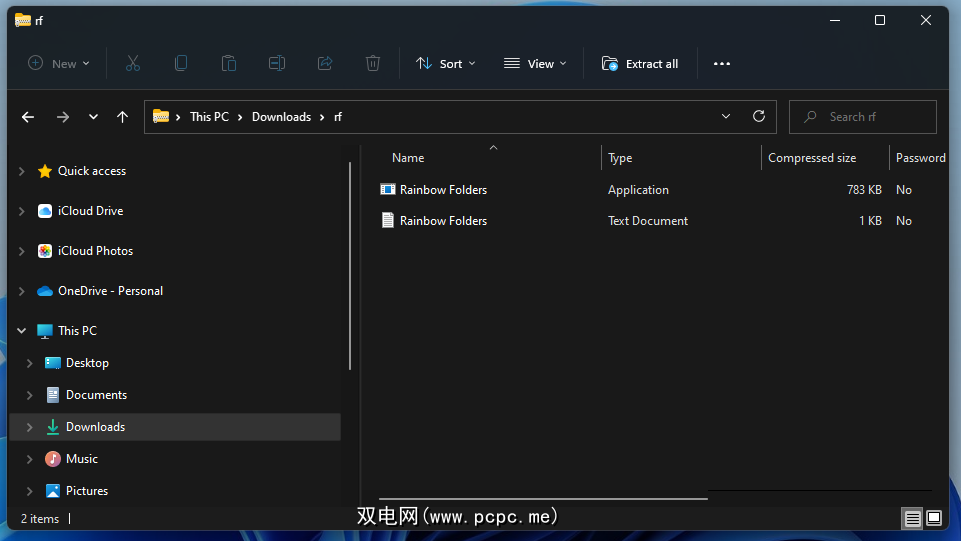
Task: Click the Copy icon in toolbar
Action: point(181,63)
